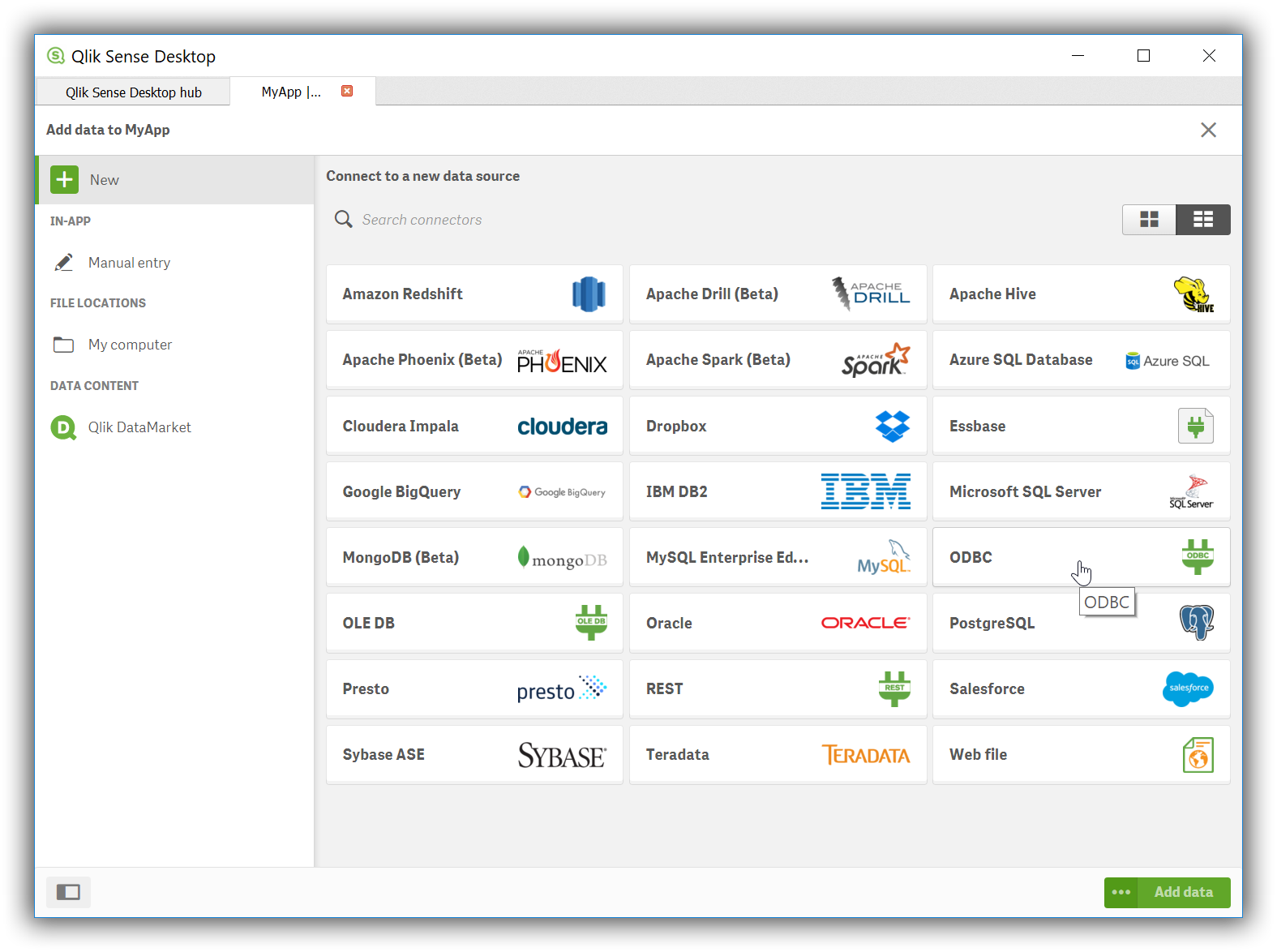Viewport: 1277px width, 952px height.
Task: Choose the Dropbox connector logo
Action: tap(892, 427)
